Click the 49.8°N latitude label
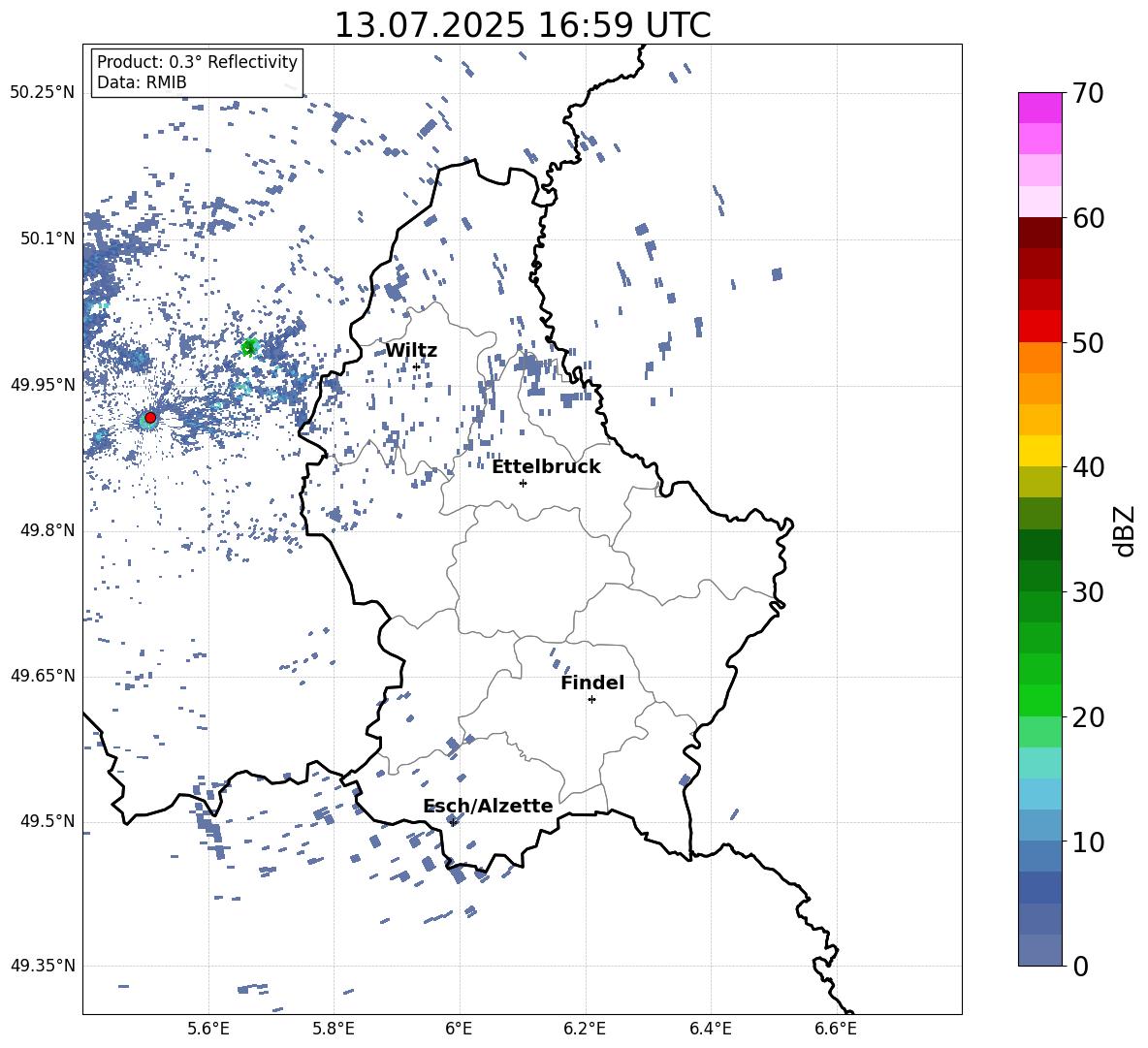 [48, 530]
